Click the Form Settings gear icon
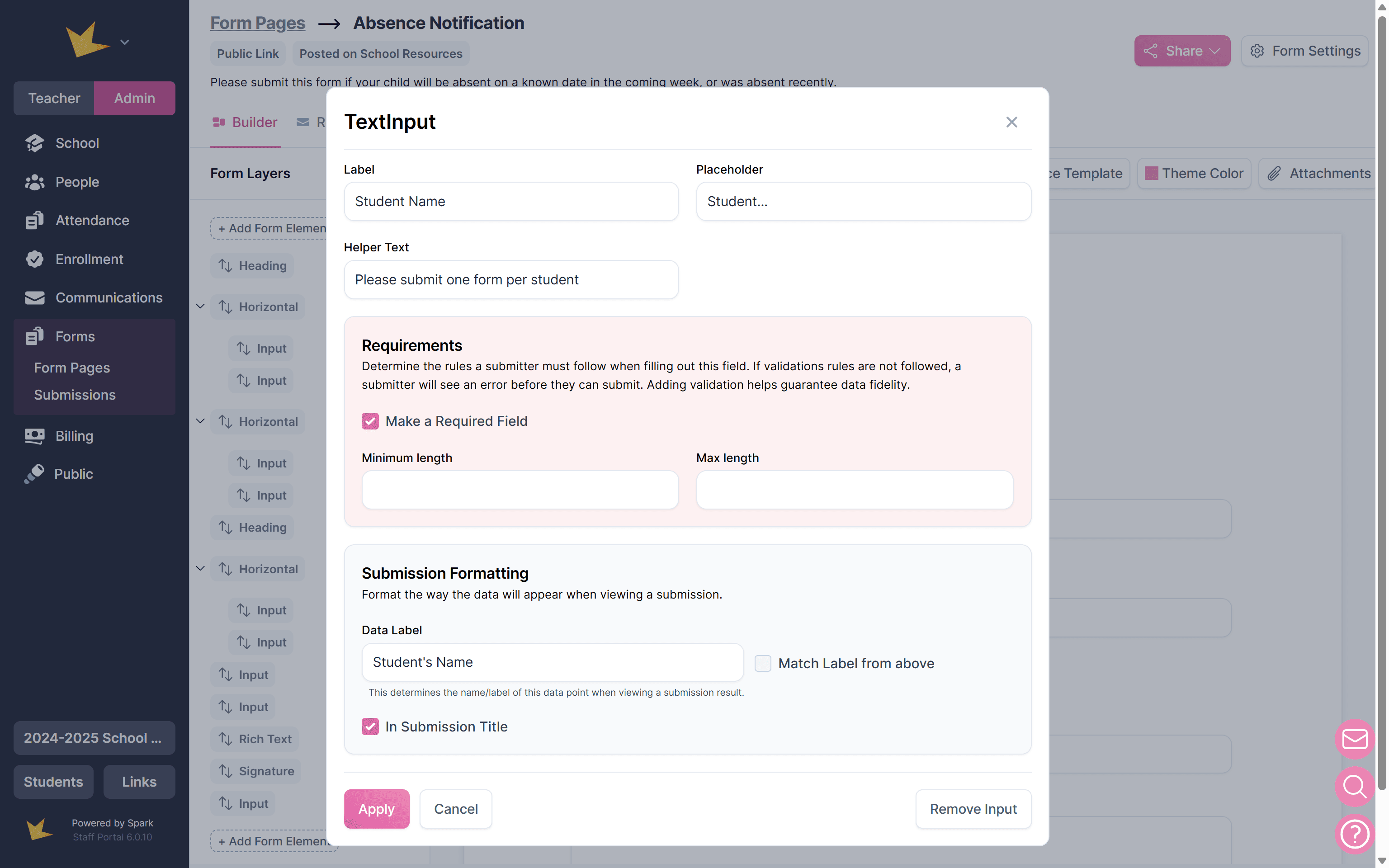 point(1257,51)
